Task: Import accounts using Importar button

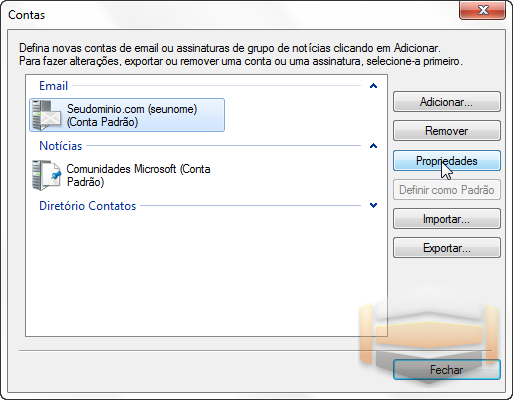Action: pyautogui.click(x=447, y=219)
